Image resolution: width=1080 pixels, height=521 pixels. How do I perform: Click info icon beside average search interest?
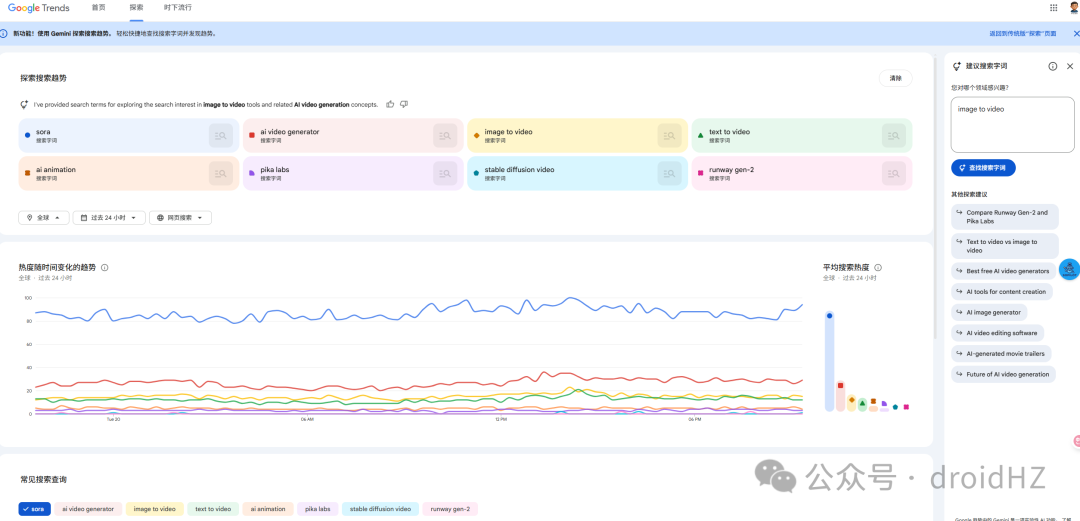tap(878, 268)
